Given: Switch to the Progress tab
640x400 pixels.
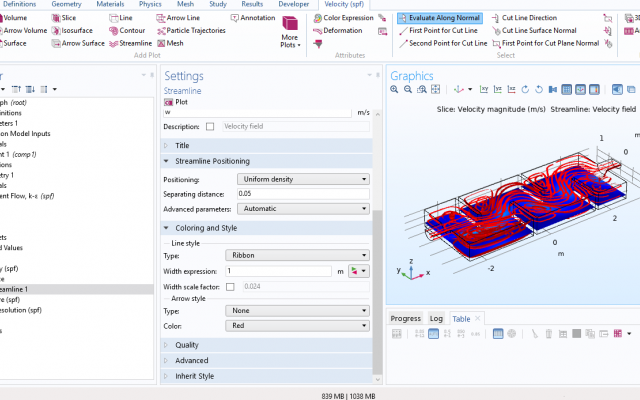Looking at the screenshot, I should pyautogui.click(x=405, y=318).
